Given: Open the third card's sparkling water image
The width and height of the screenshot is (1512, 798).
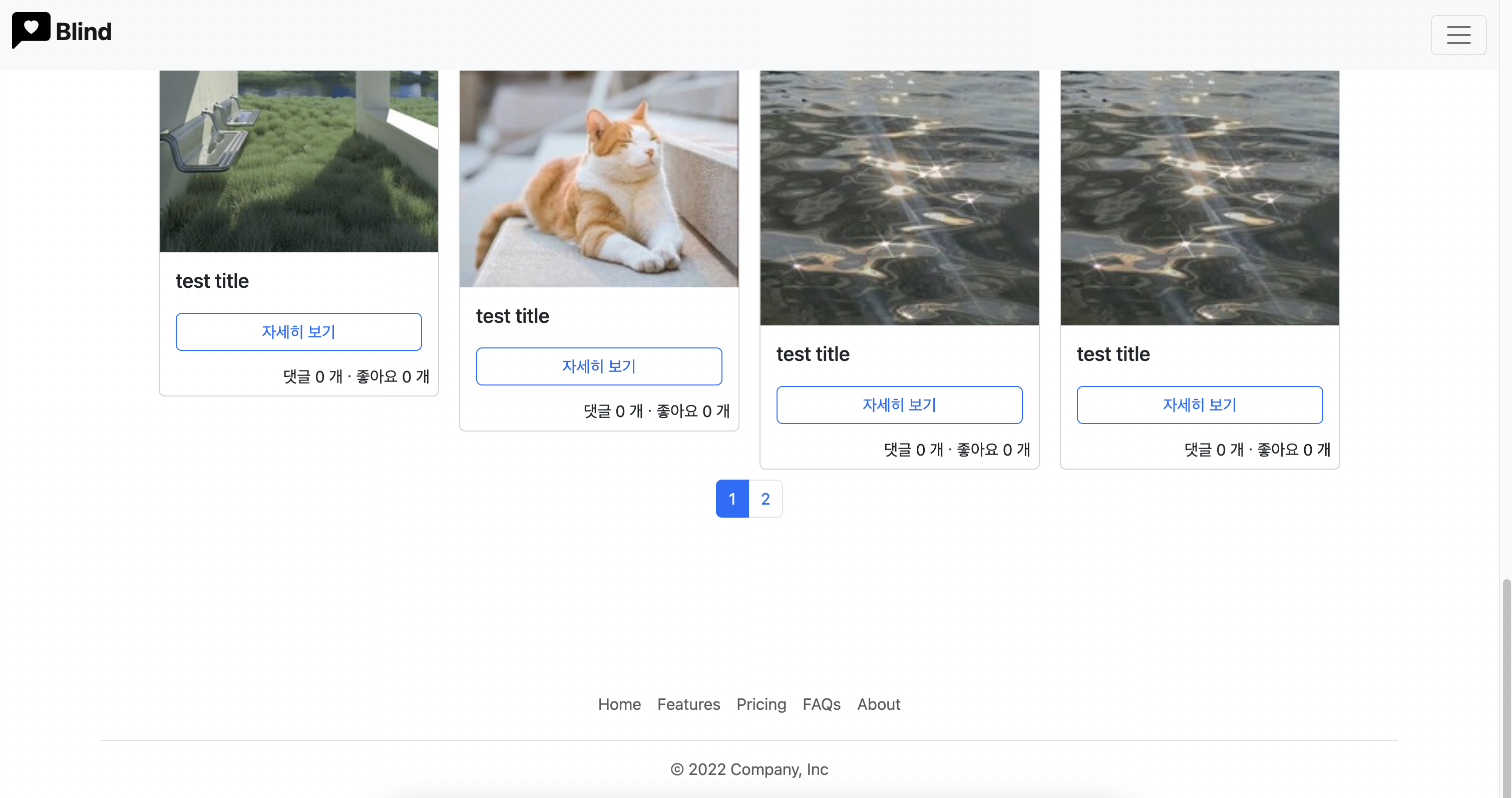Looking at the screenshot, I should [x=899, y=198].
